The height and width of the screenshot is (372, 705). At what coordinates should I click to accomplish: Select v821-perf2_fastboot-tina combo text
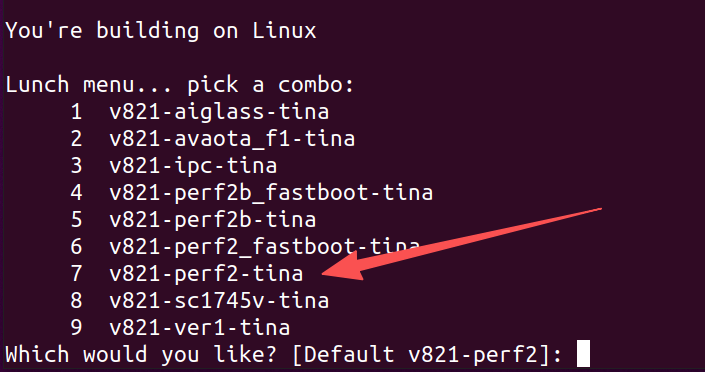pos(264,247)
